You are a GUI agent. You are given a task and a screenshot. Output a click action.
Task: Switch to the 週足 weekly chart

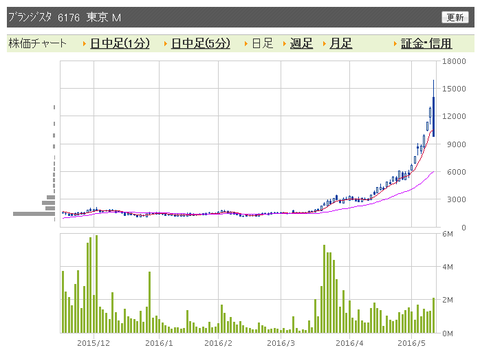[x=301, y=43]
